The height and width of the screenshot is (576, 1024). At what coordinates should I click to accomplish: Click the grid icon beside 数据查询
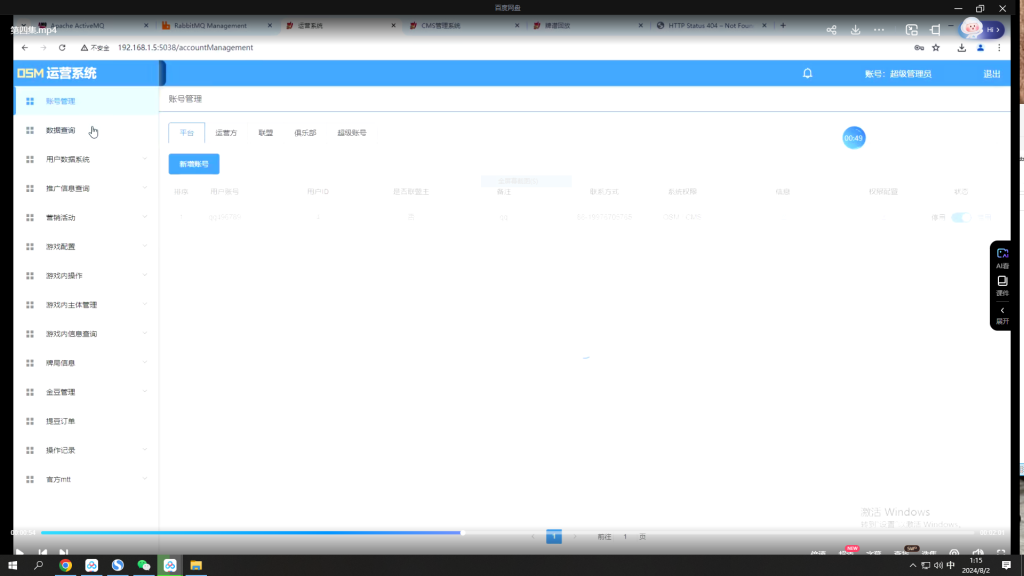30,130
